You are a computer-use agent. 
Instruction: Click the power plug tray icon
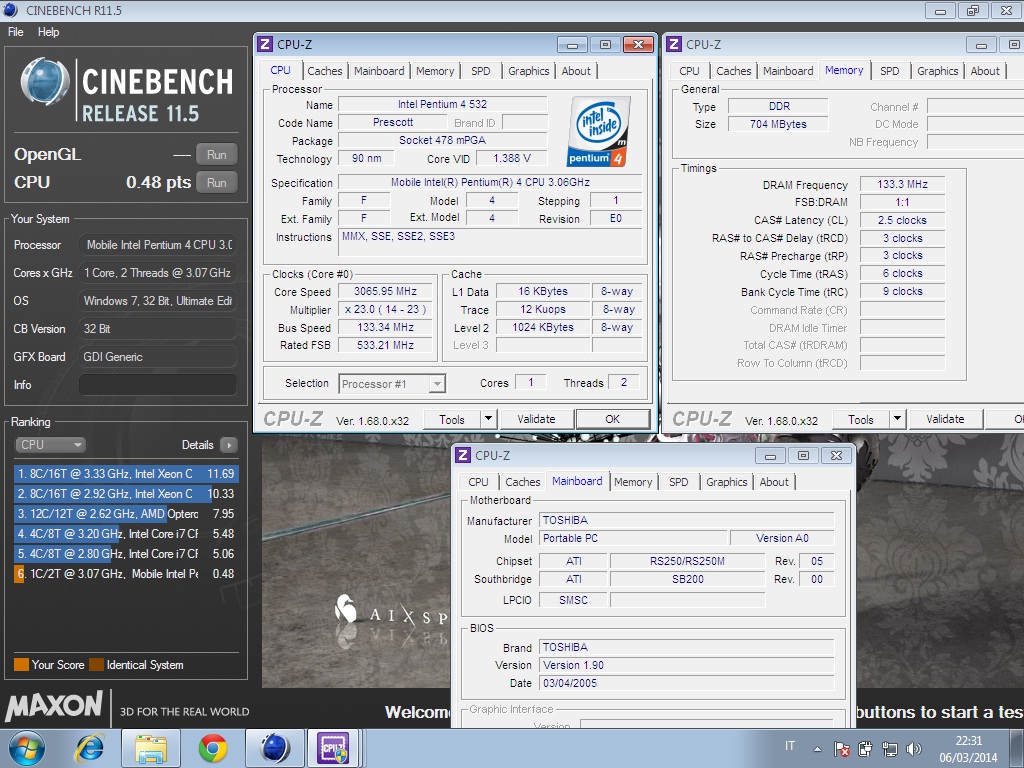(865, 749)
